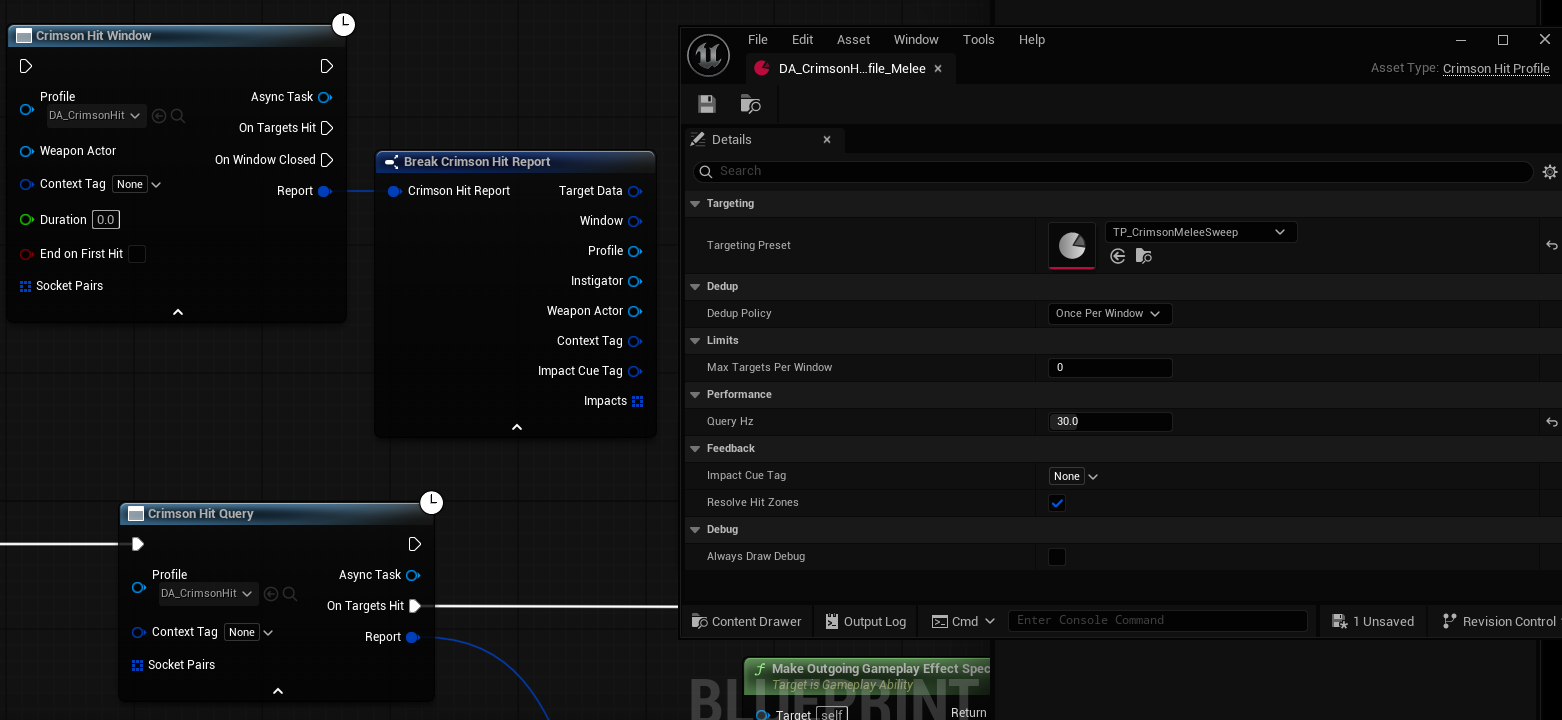Open the Targeting Preset asset dropdown

[1201, 232]
